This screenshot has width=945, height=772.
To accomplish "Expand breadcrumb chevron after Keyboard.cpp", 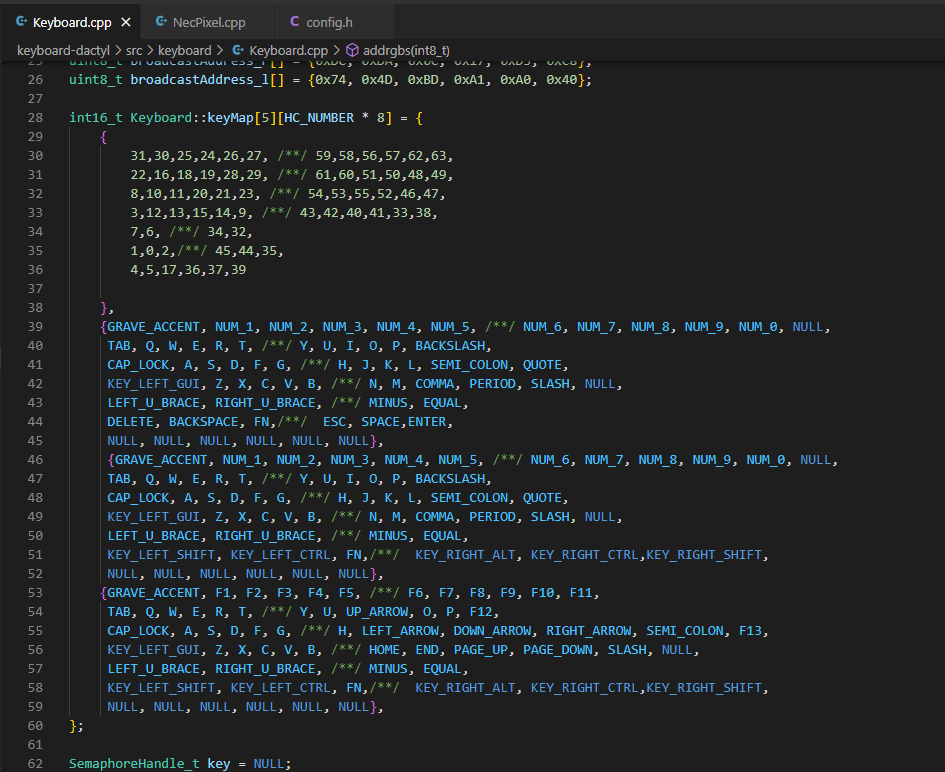I will coord(336,51).
